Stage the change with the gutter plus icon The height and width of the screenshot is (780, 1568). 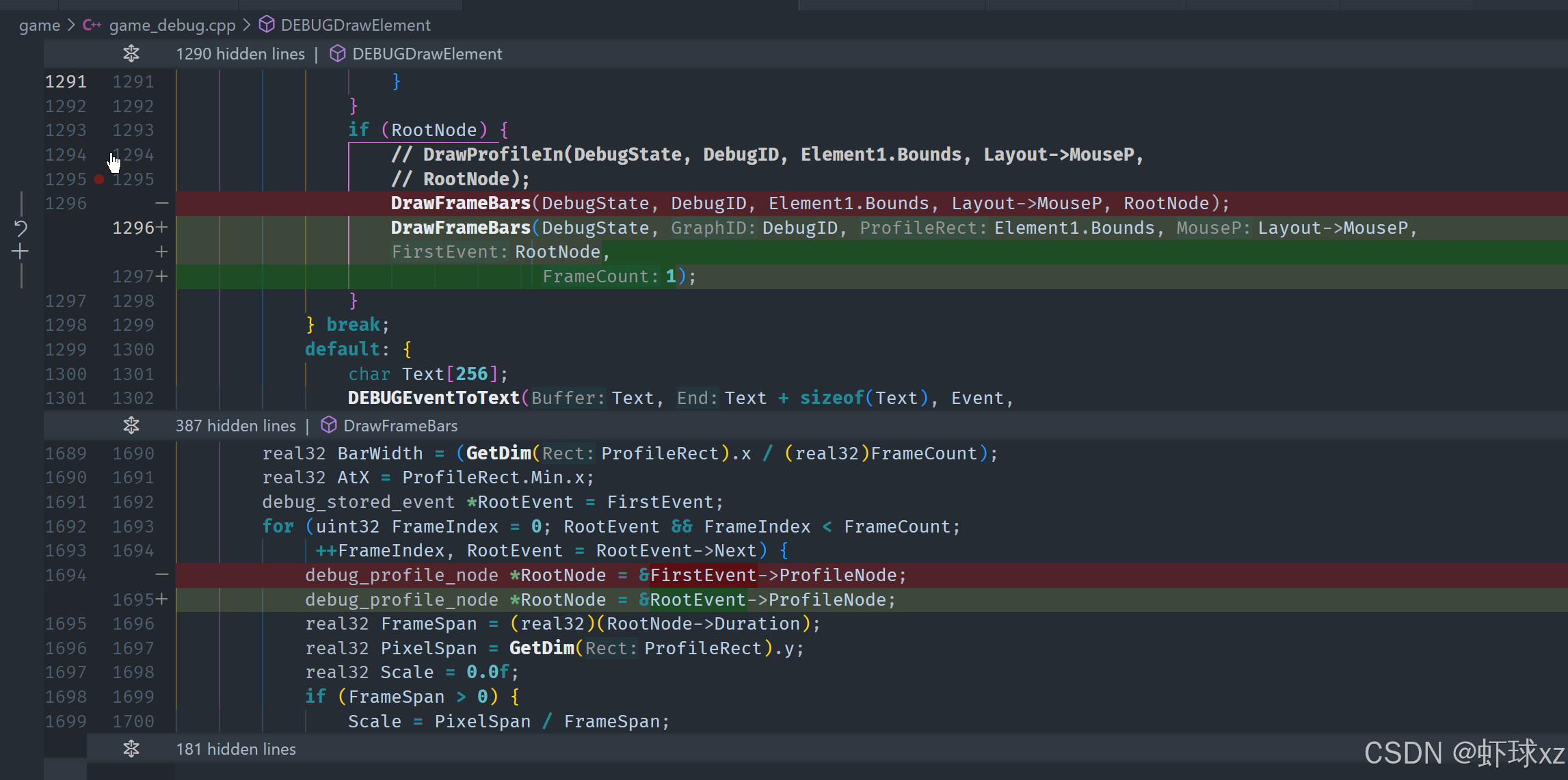(x=21, y=252)
